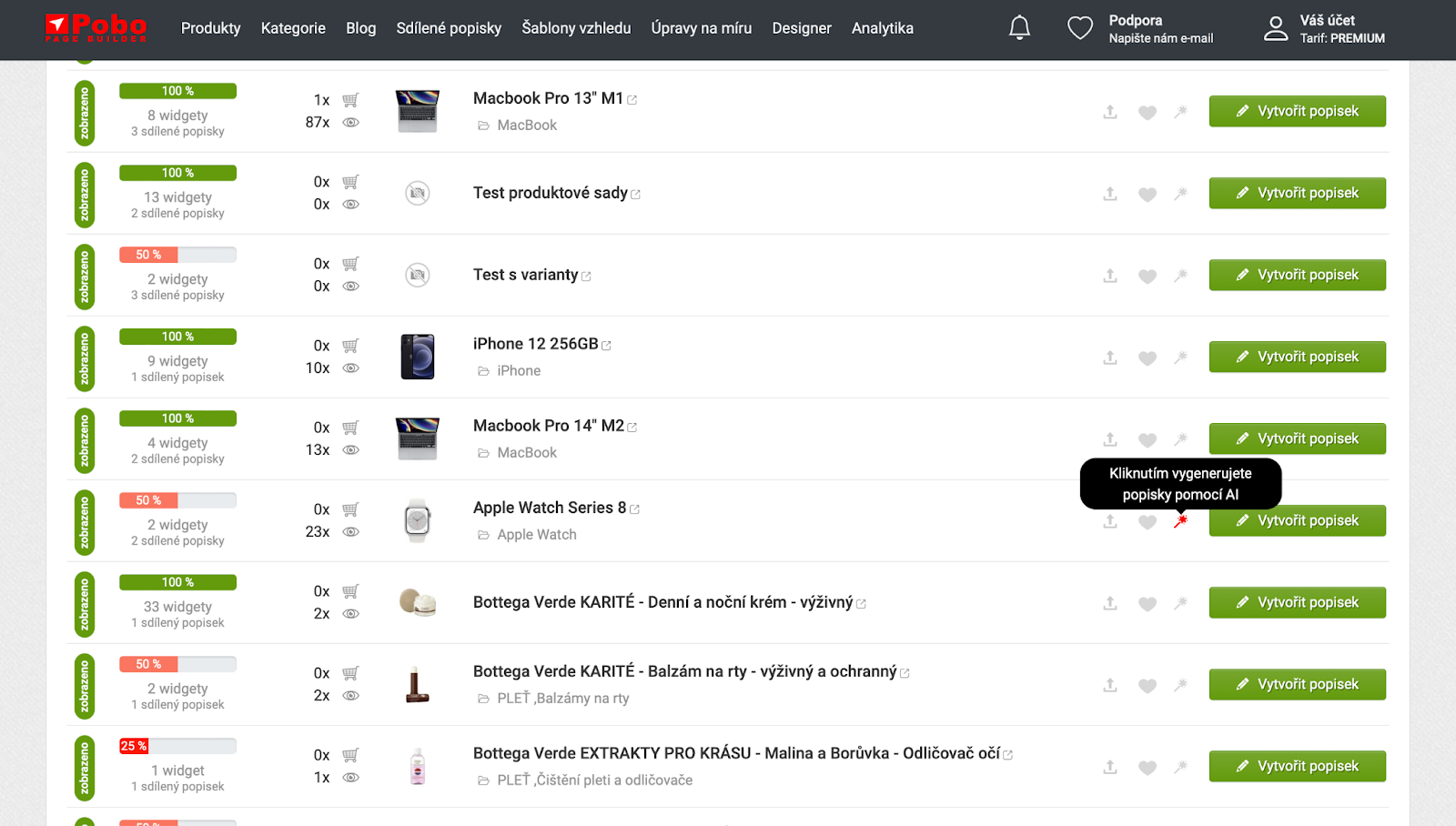This screenshot has width=1456, height=826.
Task: Open the Kategorie menu
Action: point(293,28)
